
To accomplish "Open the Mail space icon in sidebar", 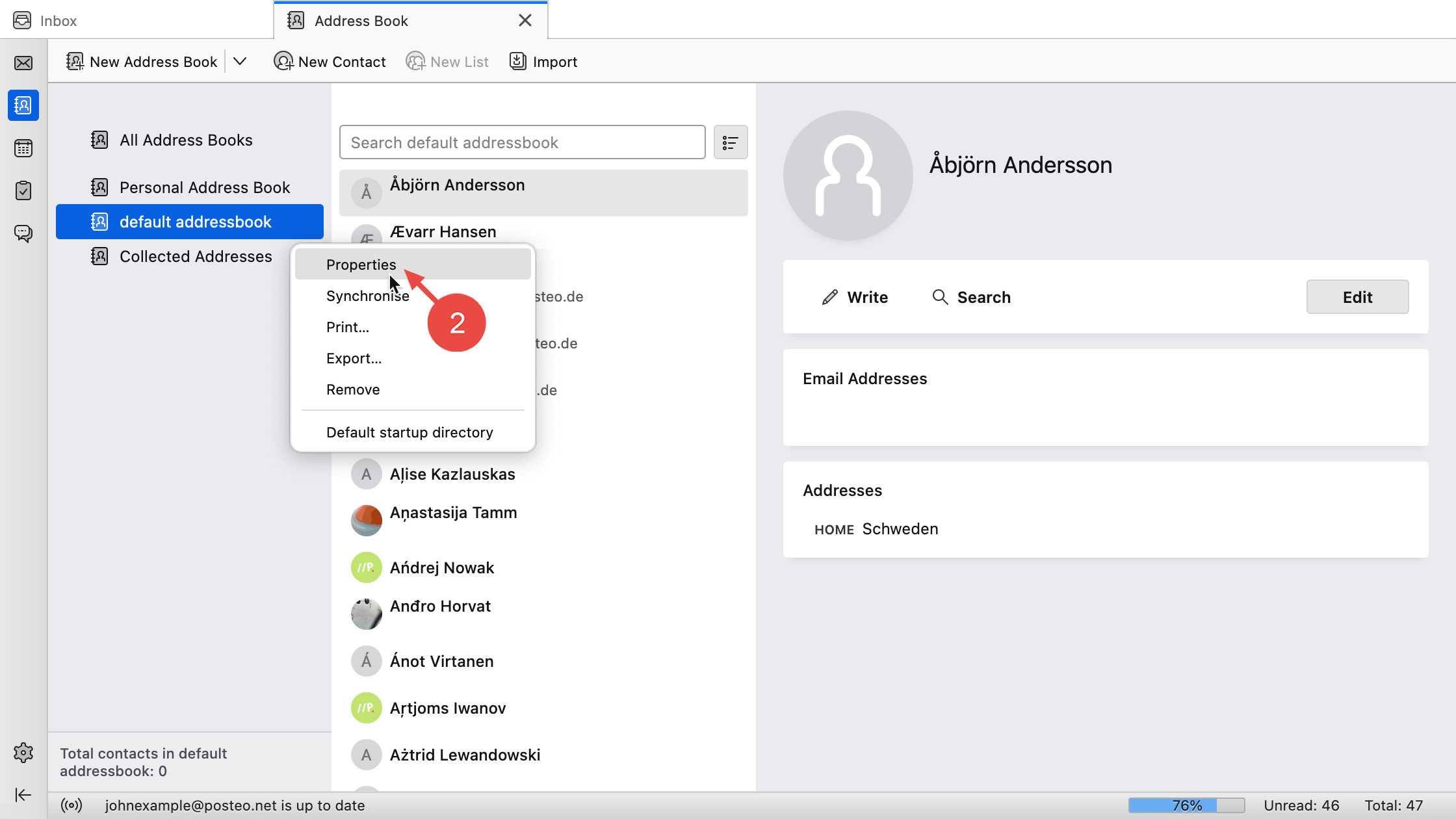I will coord(23,63).
